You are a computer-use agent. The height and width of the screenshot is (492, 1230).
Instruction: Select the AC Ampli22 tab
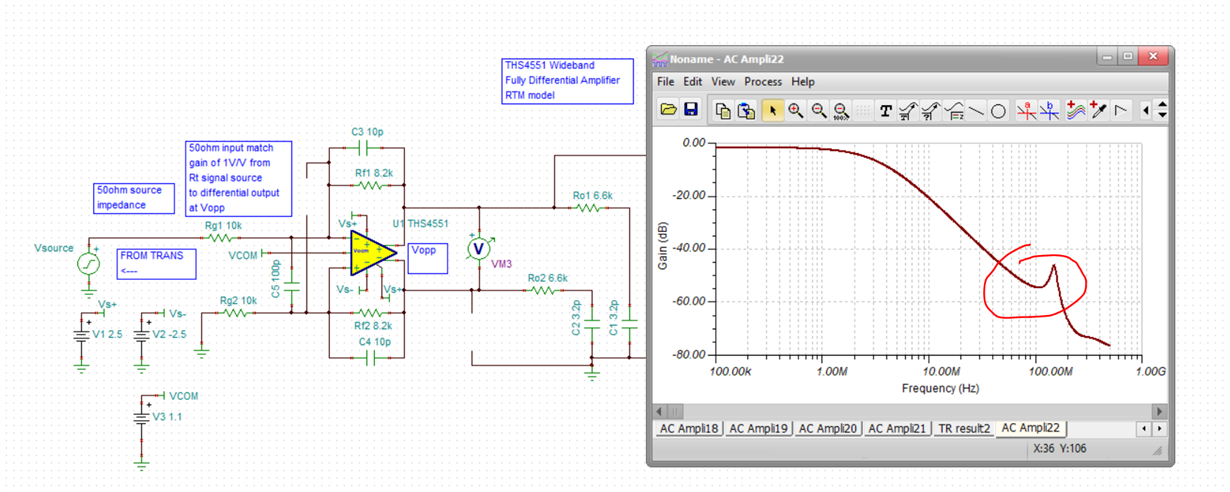coord(1031,428)
